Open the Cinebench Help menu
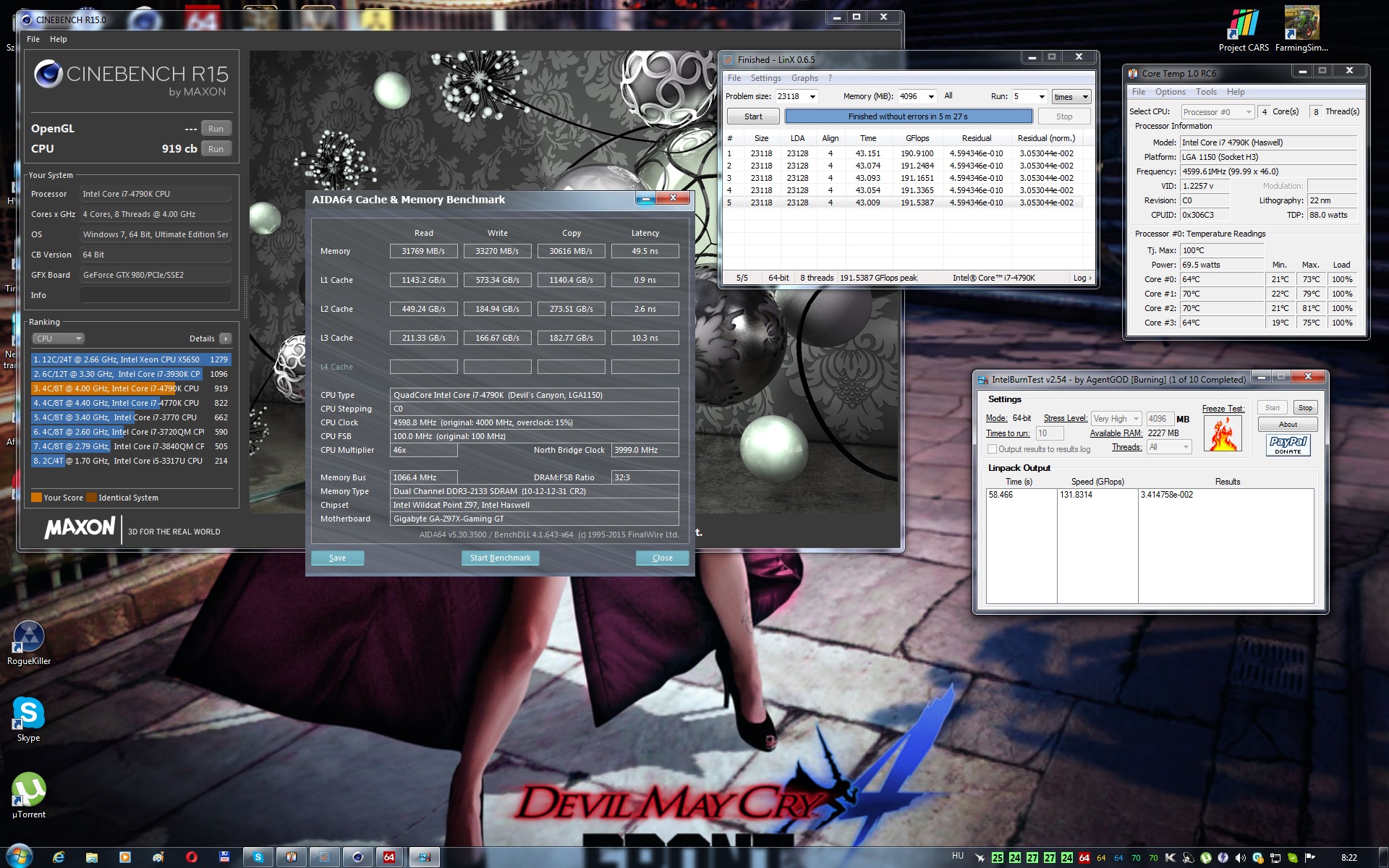 [59, 39]
